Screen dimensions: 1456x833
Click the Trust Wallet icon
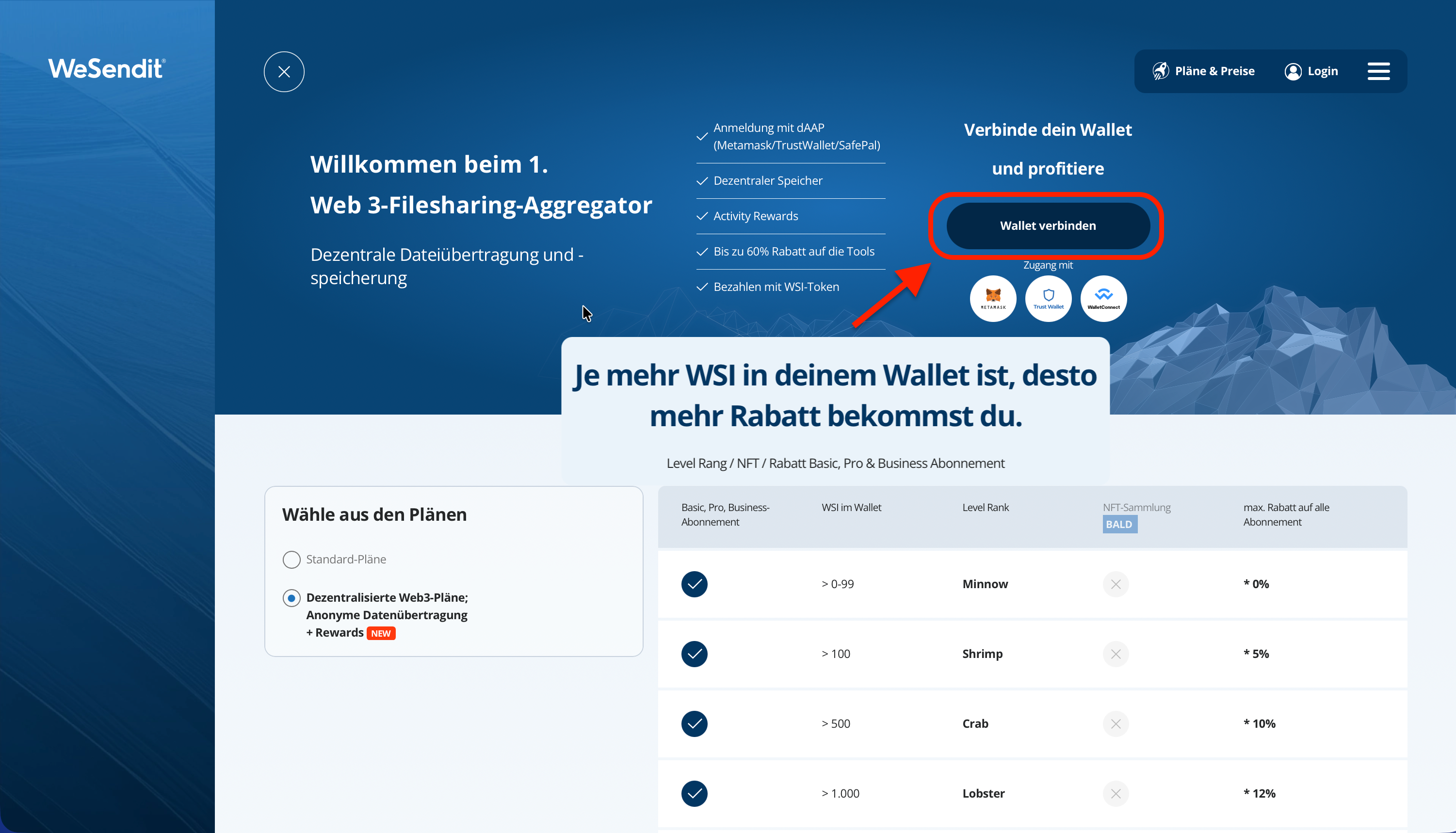pos(1048,298)
